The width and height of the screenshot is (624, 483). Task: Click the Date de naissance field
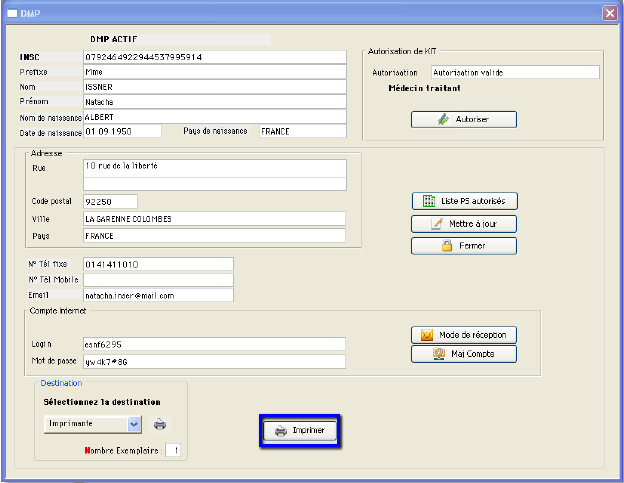(x=123, y=131)
